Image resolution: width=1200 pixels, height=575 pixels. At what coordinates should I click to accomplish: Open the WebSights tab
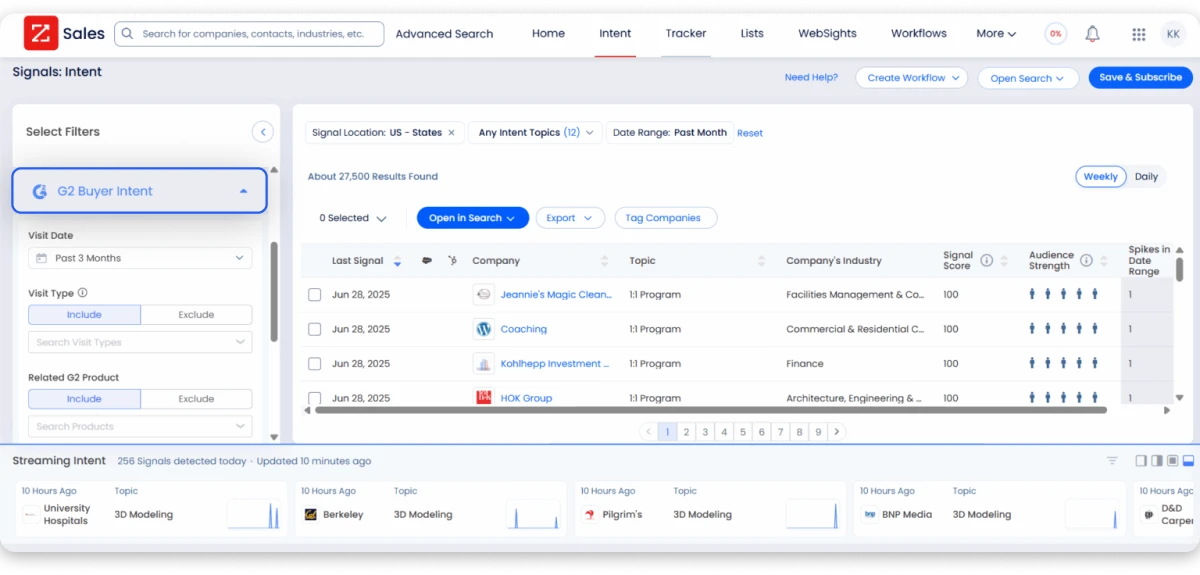coord(827,34)
